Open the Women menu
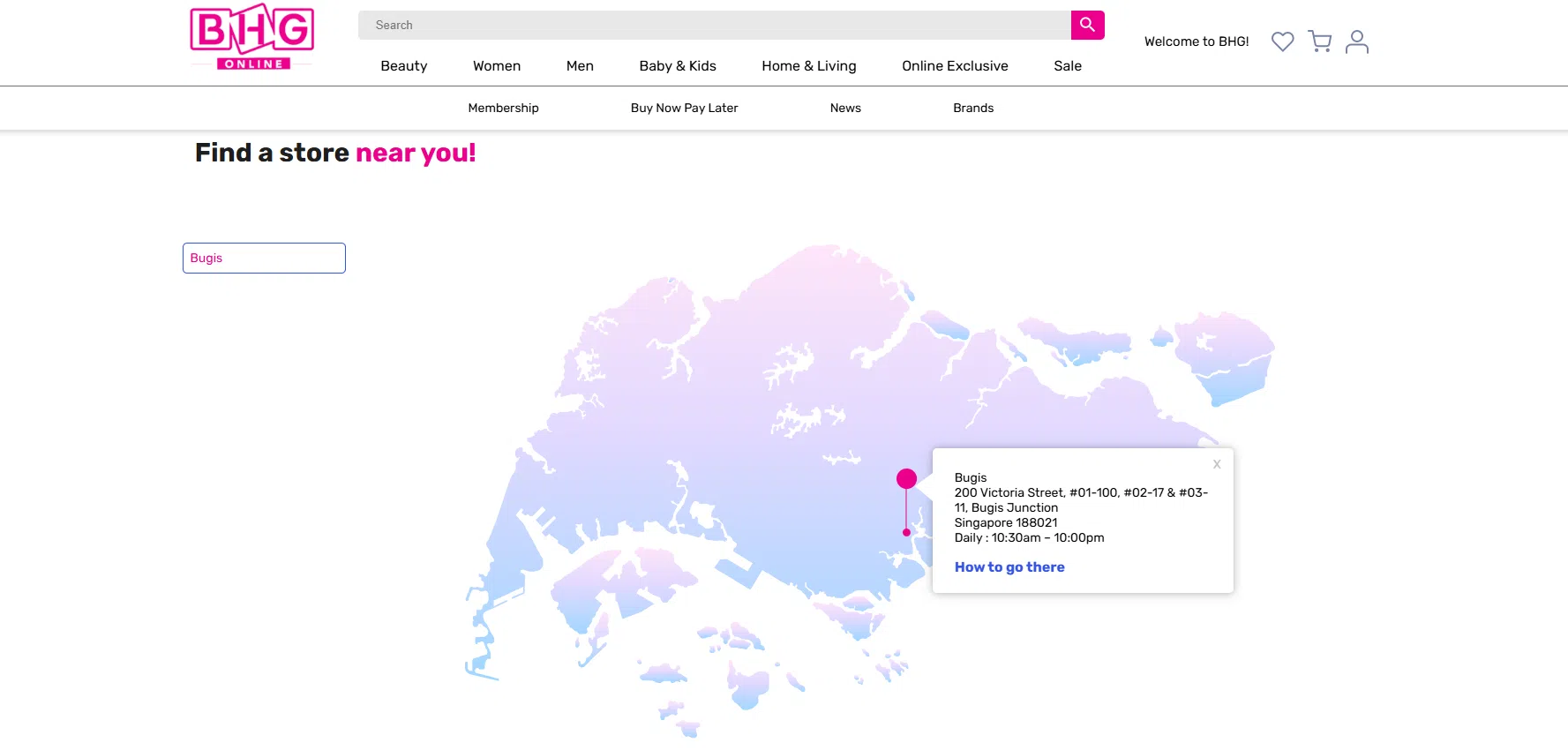This screenshot has width=1568, height=750. pyautogui.click(x=496, y=66)
